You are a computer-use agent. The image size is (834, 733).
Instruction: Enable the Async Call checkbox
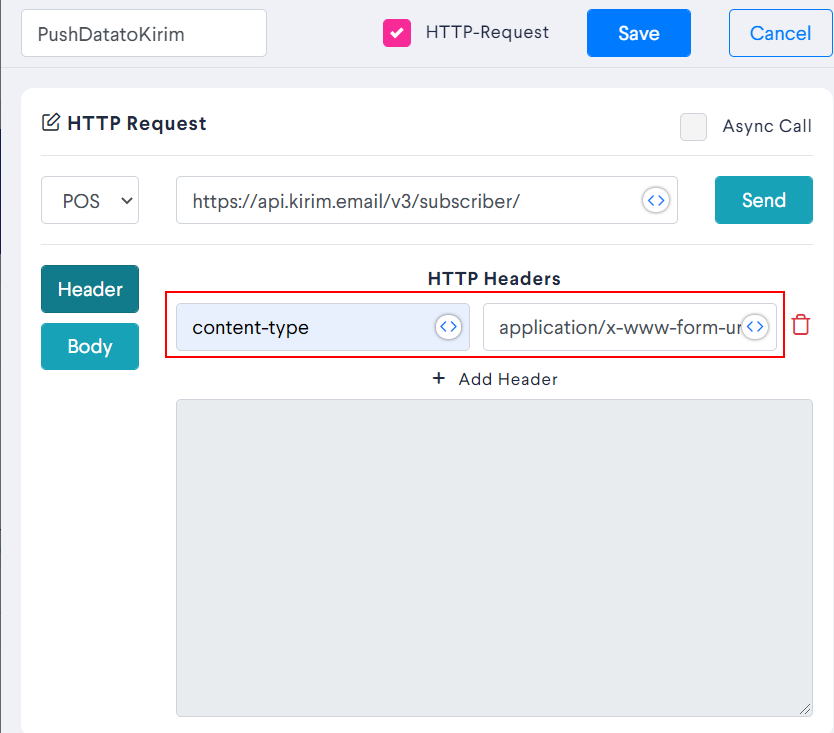pos(693,127)
